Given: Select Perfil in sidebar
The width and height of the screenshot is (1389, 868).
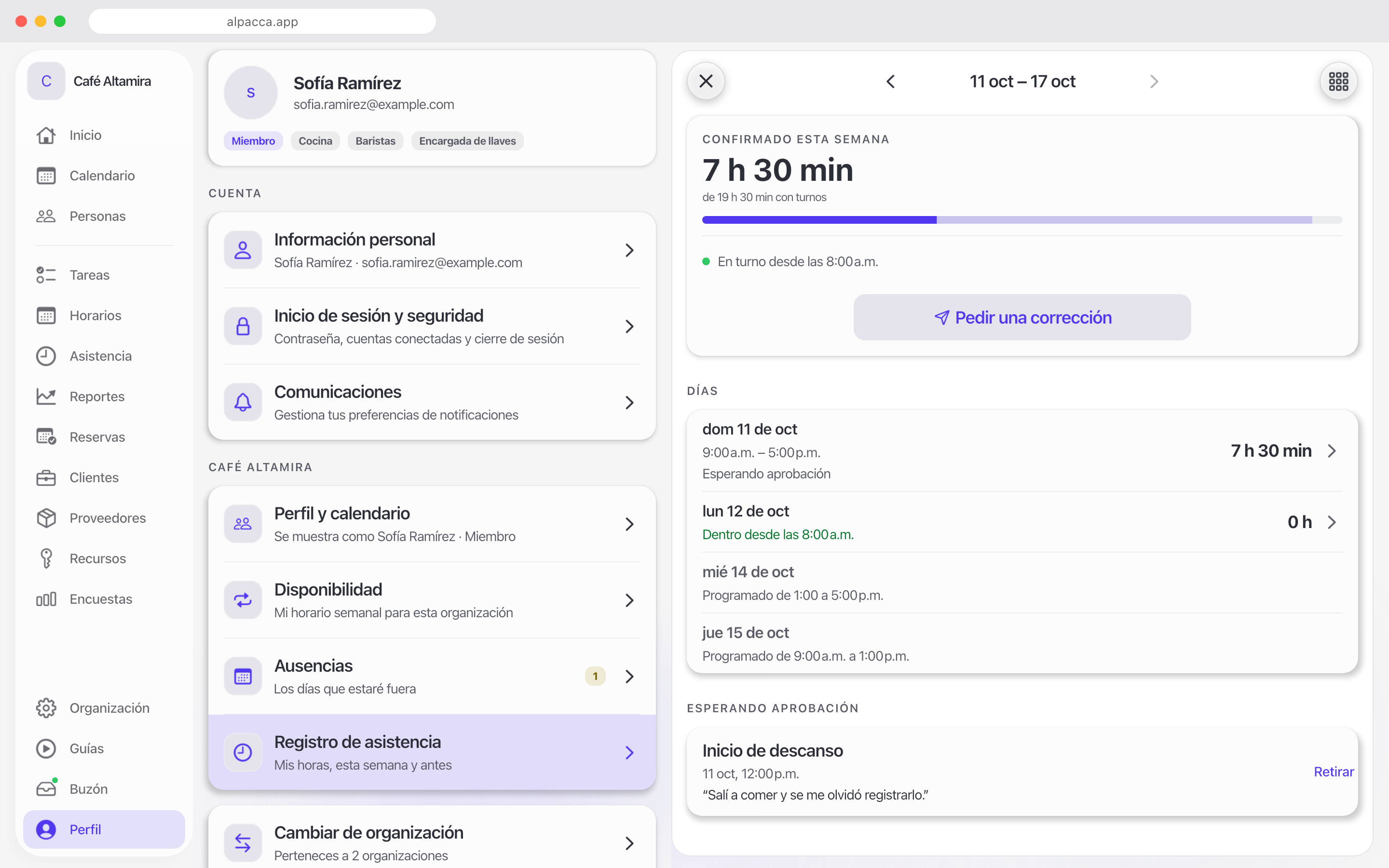Looking at the screenshot, I should [x=104, y=829].
